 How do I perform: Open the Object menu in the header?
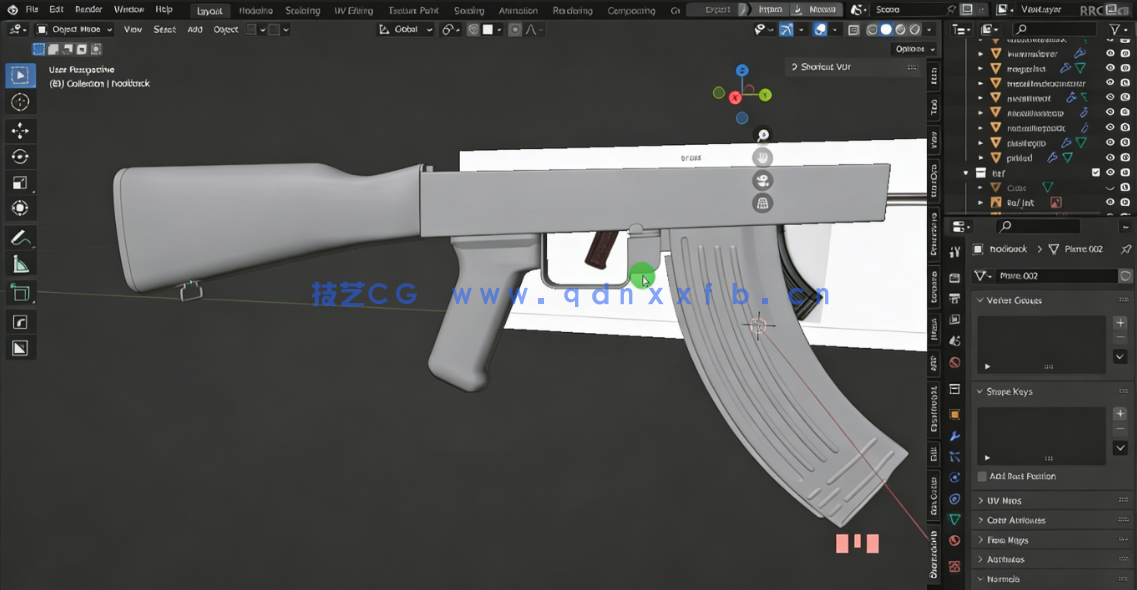228,29
